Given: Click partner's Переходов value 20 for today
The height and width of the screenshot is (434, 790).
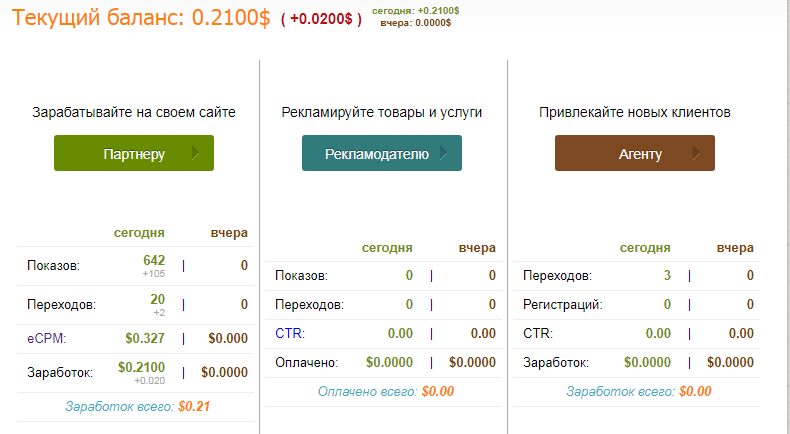Looking at the screenshot, I should pos(157,299).
